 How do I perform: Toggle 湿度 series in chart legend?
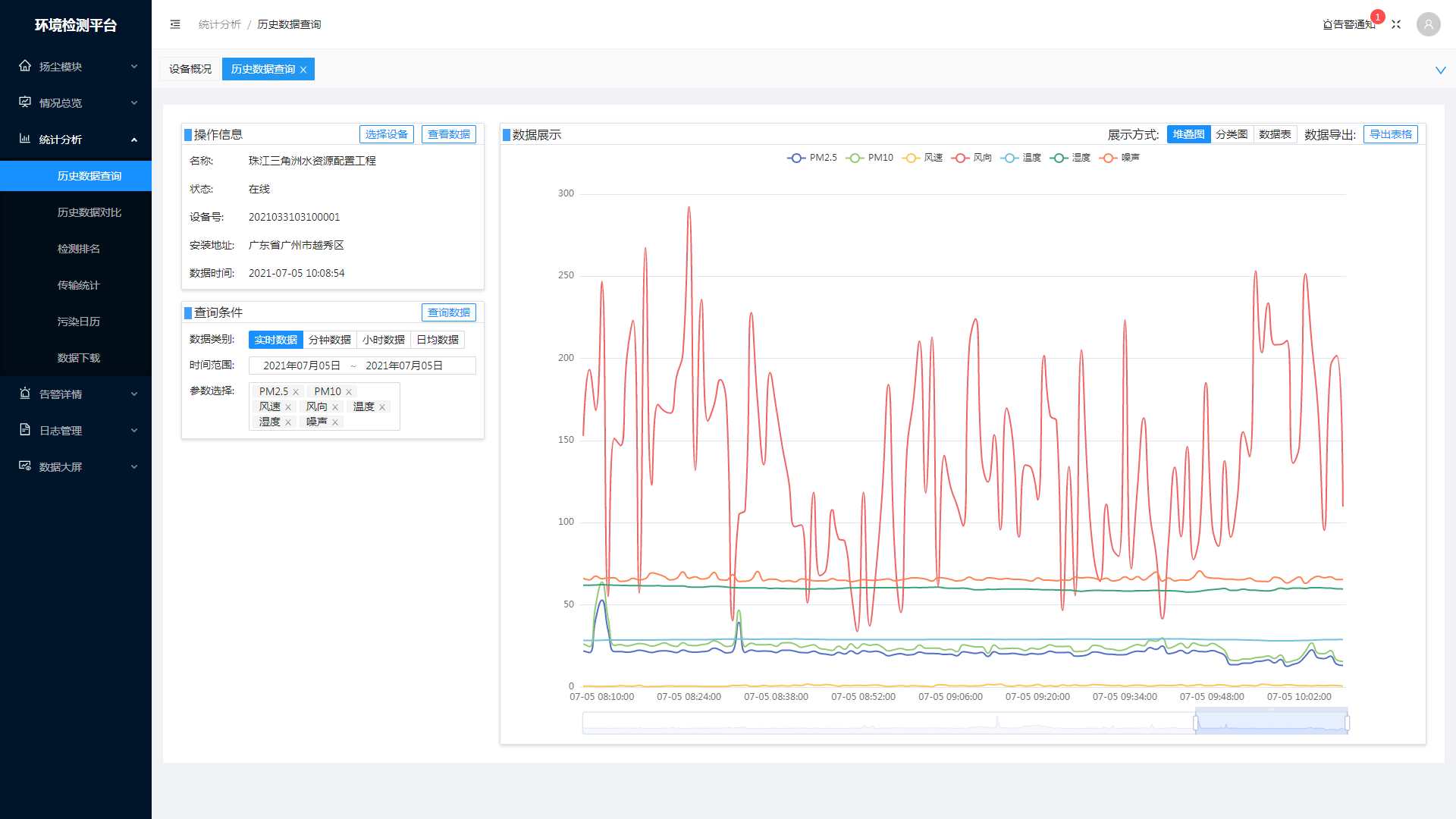pos(1070,158)
